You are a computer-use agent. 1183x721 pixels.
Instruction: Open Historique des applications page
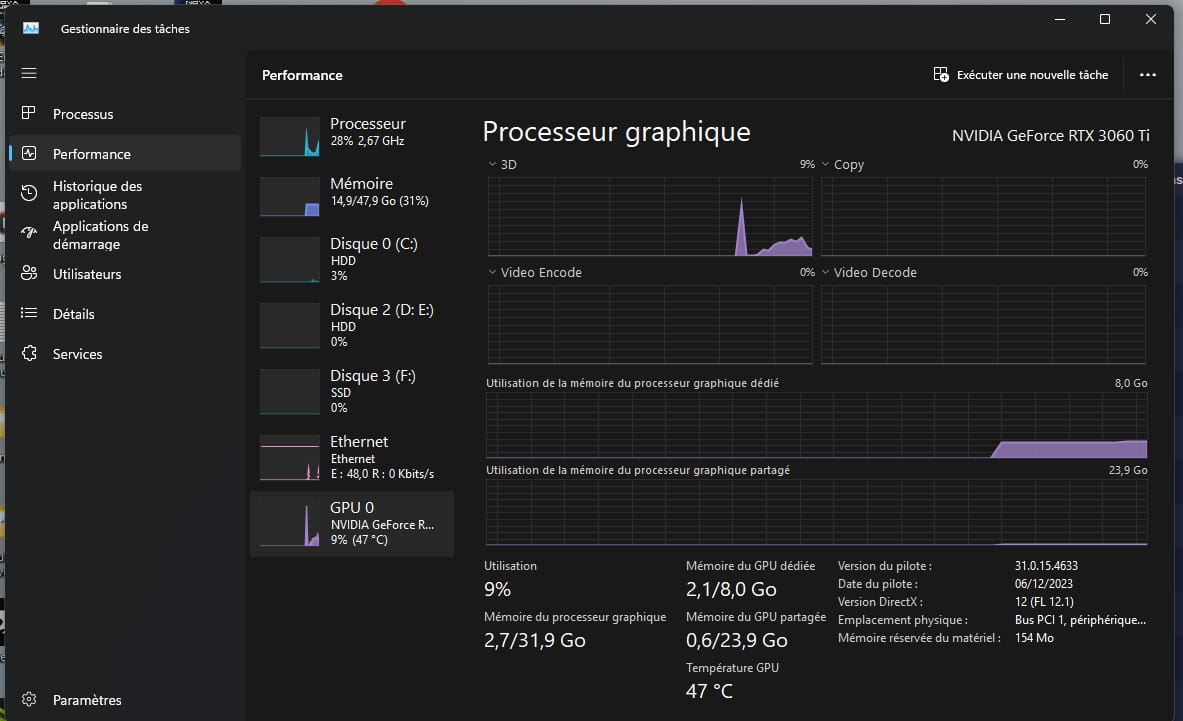pyautogui.click(x=97, y=195)
